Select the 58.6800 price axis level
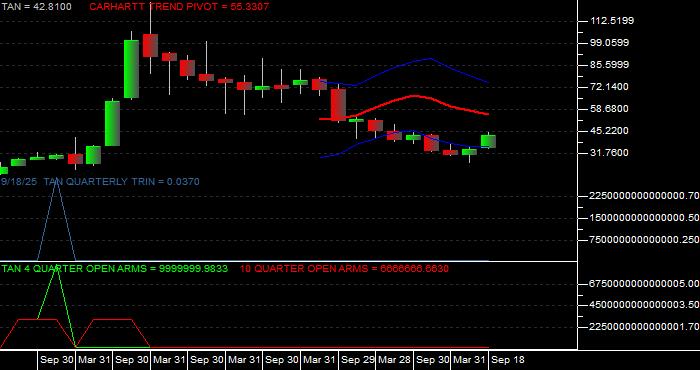 pos(609,108)
